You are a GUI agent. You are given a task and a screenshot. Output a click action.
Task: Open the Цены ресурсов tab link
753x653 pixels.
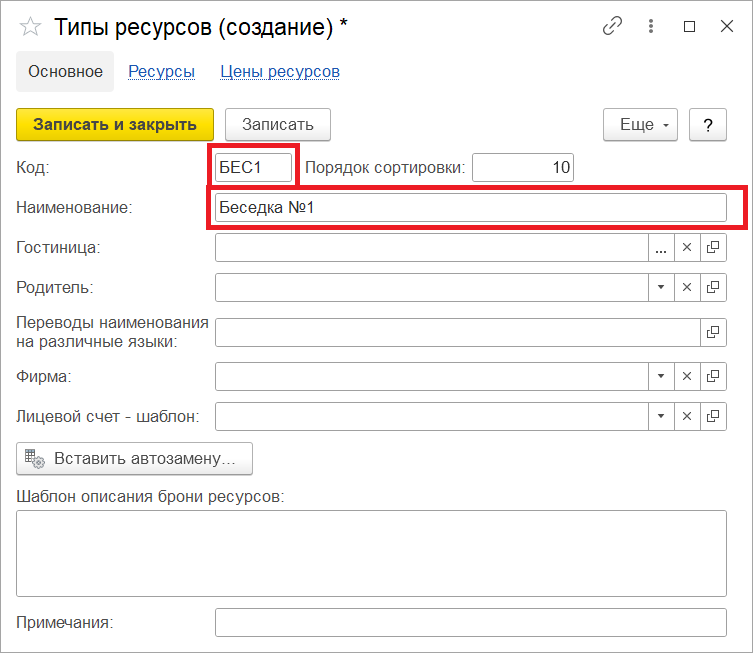tap(280, 72)
